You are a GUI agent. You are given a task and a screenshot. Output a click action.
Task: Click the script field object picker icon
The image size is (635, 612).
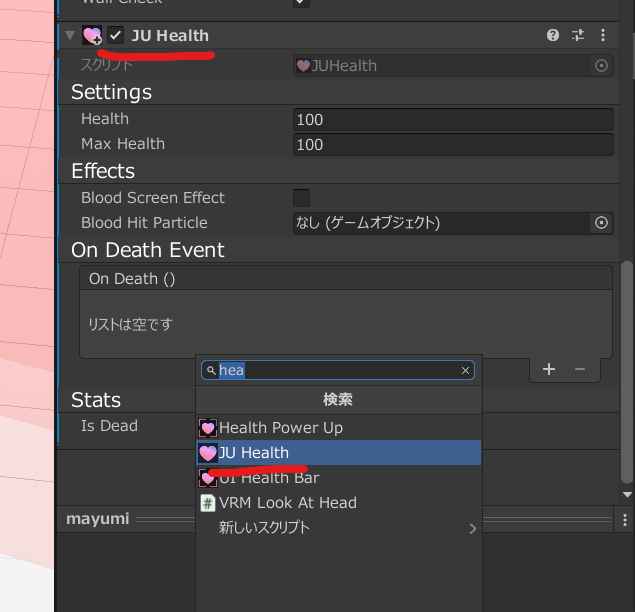coord(601,66)
